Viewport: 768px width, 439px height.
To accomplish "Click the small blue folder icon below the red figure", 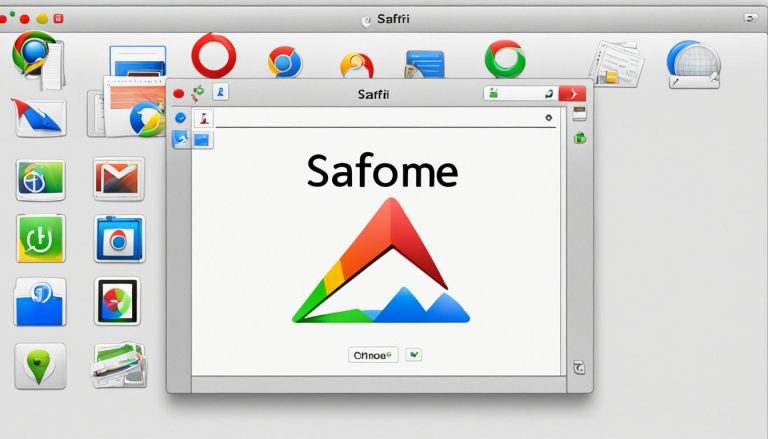I will 202,141.
